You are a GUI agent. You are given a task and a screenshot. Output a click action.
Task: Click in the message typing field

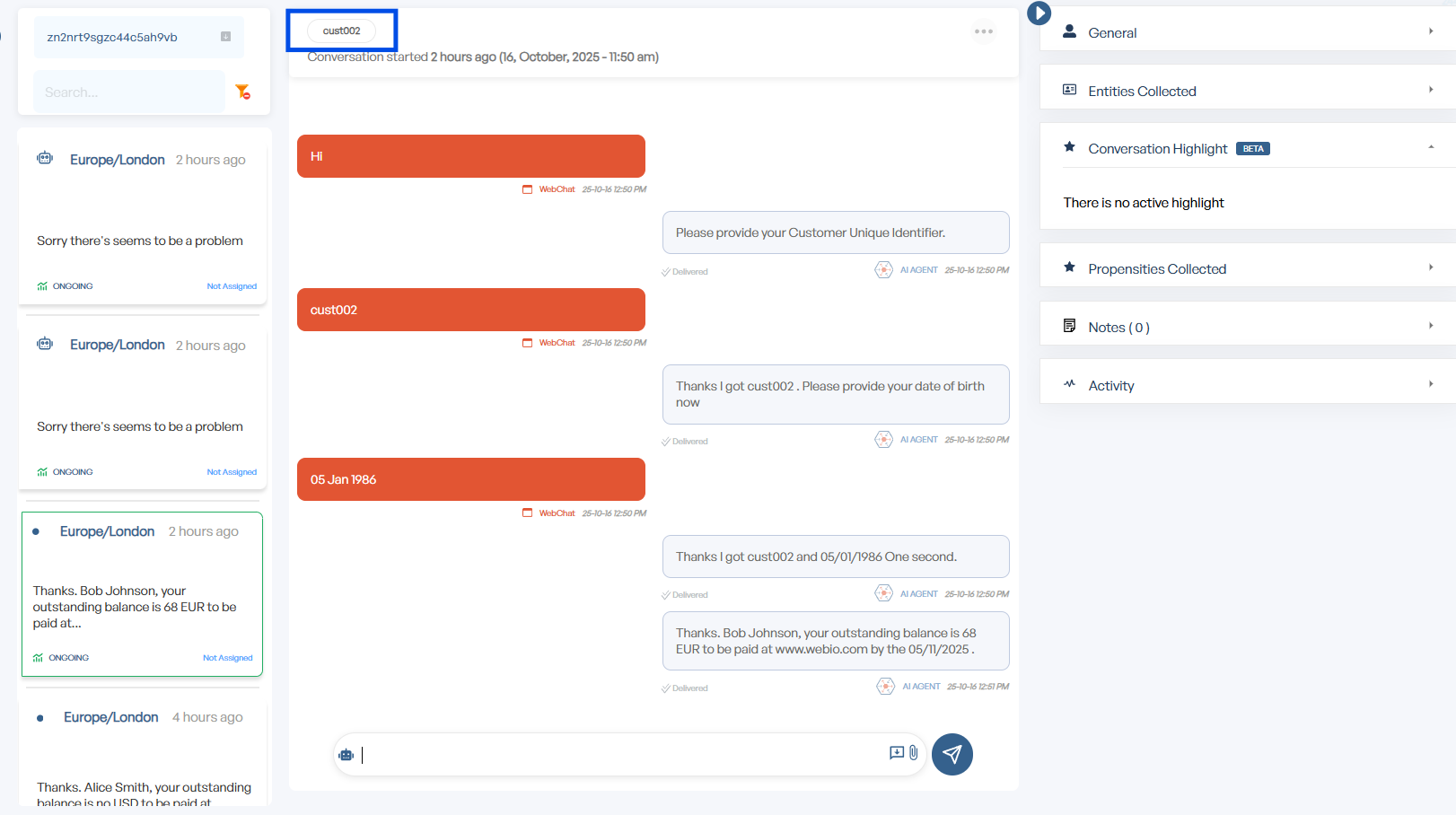[x=619, y=755]
